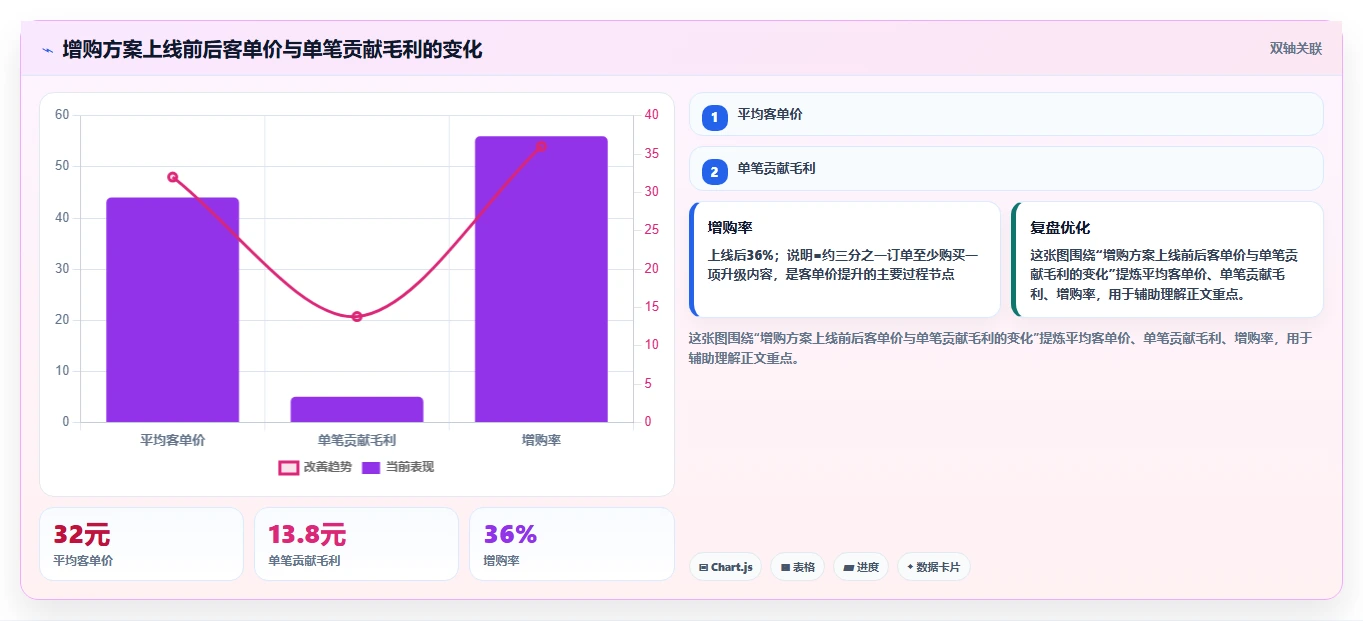Select the numbered item 2 单笔贡献毛利
Image resolution: width=1363 pixels, height=621 pixels.
pyautogui.click(x=1006, y=169)
